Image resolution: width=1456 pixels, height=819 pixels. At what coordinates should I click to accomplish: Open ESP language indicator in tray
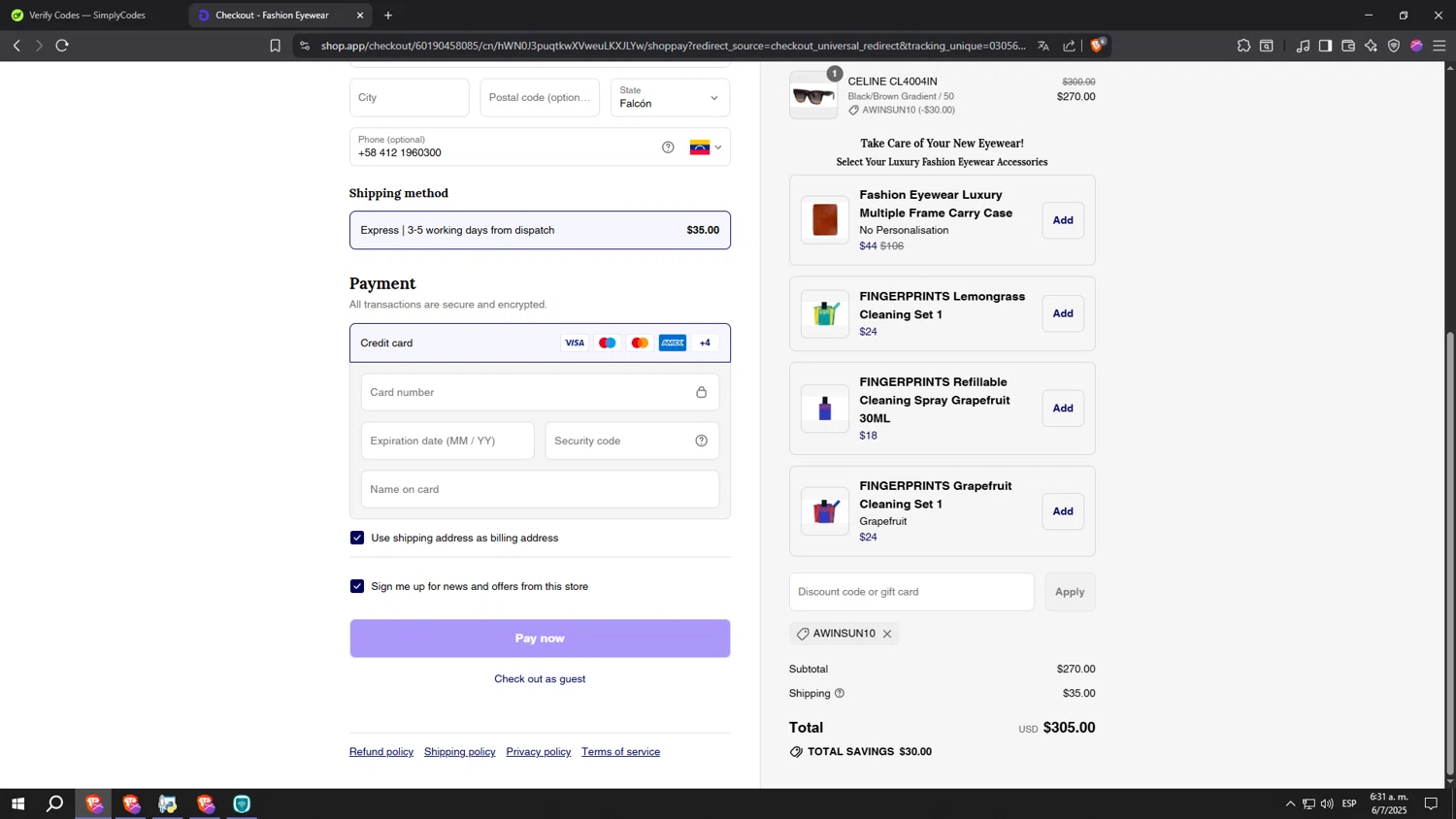tap(1349, 803)
